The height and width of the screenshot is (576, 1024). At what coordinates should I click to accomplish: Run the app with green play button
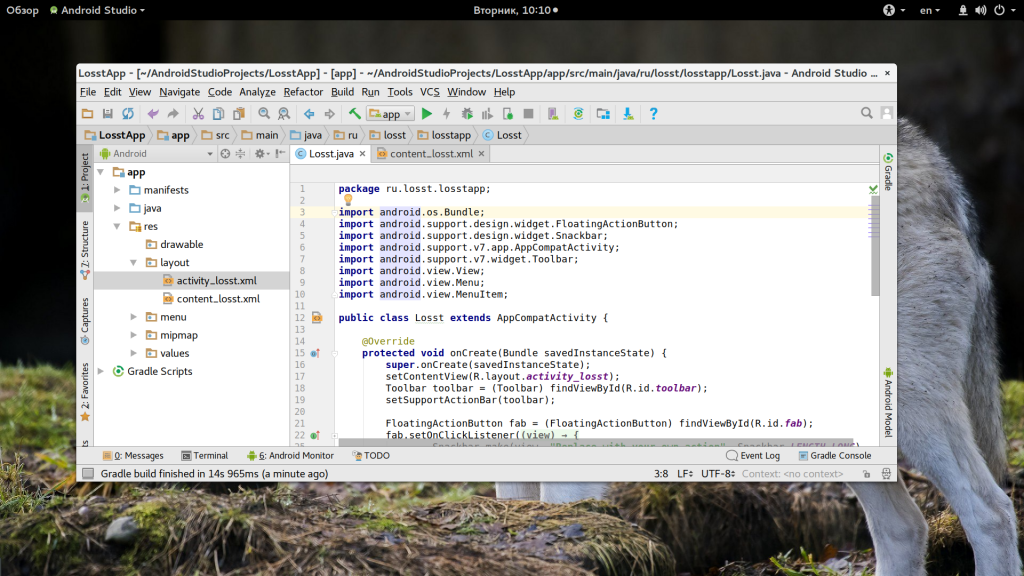pyautogui.click(x=427, y=114)
